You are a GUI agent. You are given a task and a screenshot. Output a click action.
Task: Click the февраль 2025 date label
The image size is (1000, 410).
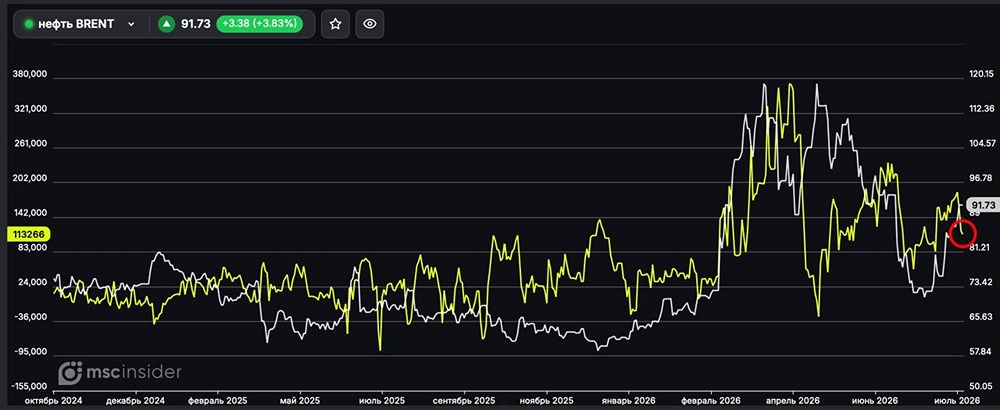[x=218, y=401]
